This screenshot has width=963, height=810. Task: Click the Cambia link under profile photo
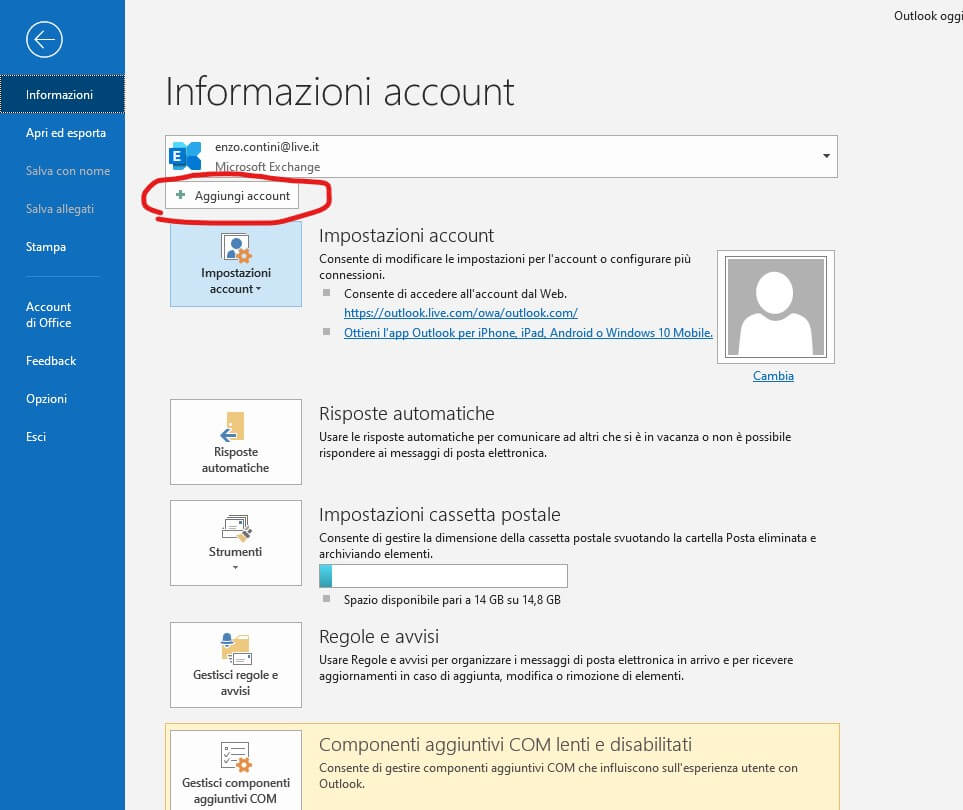pos(773,376)
